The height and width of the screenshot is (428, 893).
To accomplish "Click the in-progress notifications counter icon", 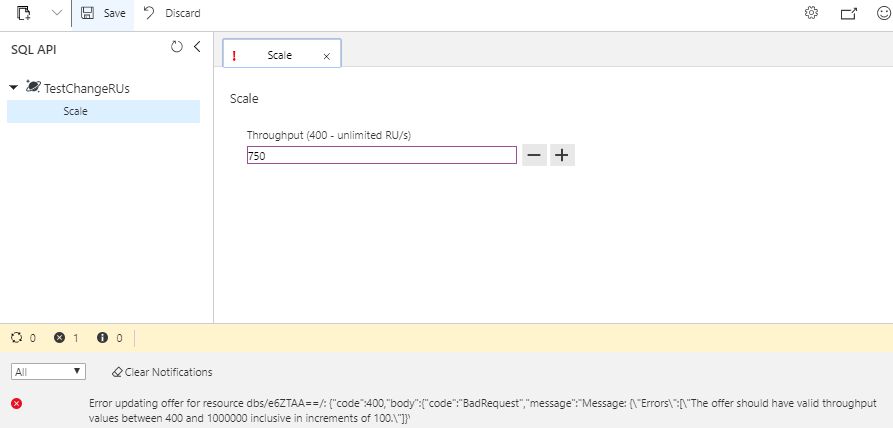I will 17,338.
